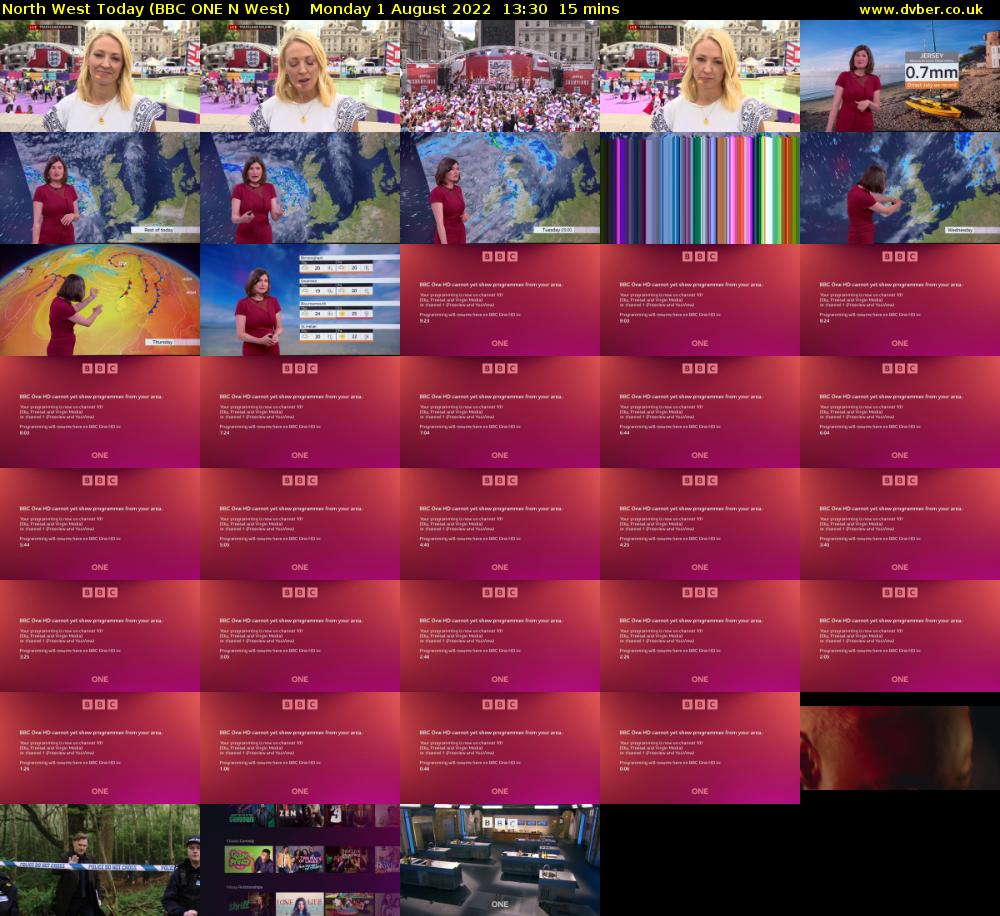Open the BBC One HD placeholder showing 7:24
Viewport: 1000px width, 916px height.
tap(300, 412)
